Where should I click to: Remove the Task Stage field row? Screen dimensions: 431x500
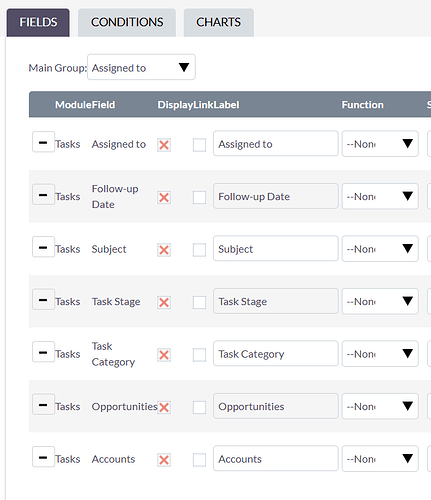coord(43,300)
